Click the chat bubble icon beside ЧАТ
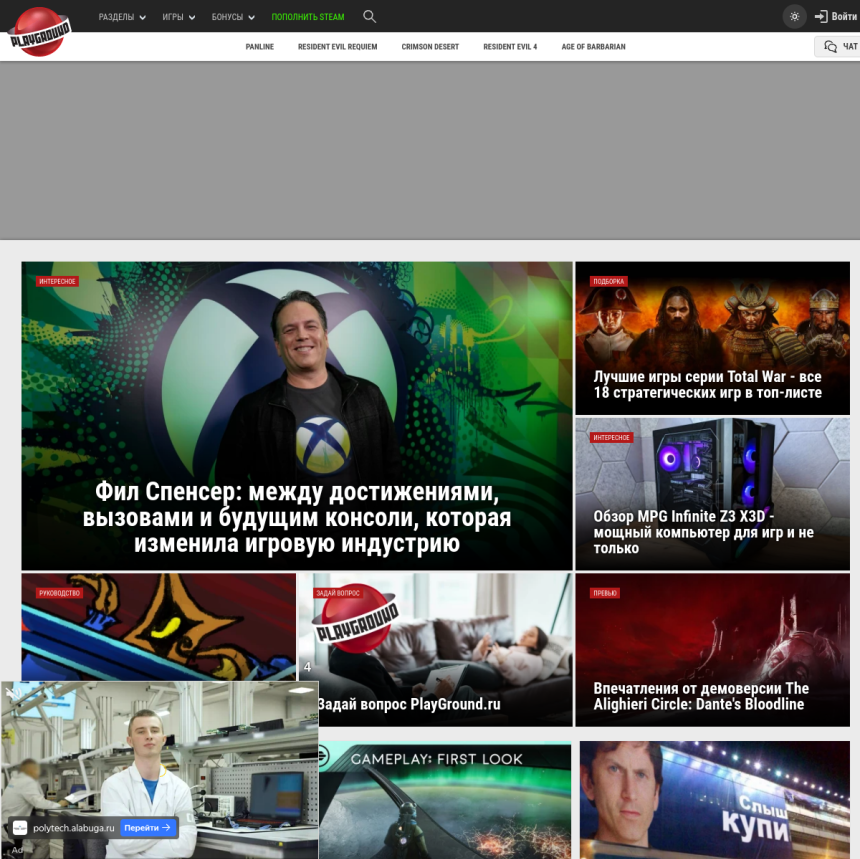Image resolution: width=860 pixels, height=859 pixels. (830, 47)
